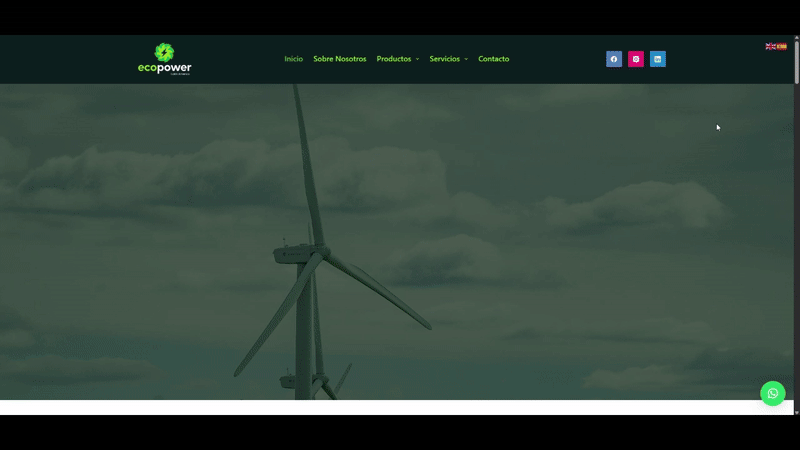800x450 pixels.
Task: Open the Servicios menu item
Action: [x=444, y=59]
